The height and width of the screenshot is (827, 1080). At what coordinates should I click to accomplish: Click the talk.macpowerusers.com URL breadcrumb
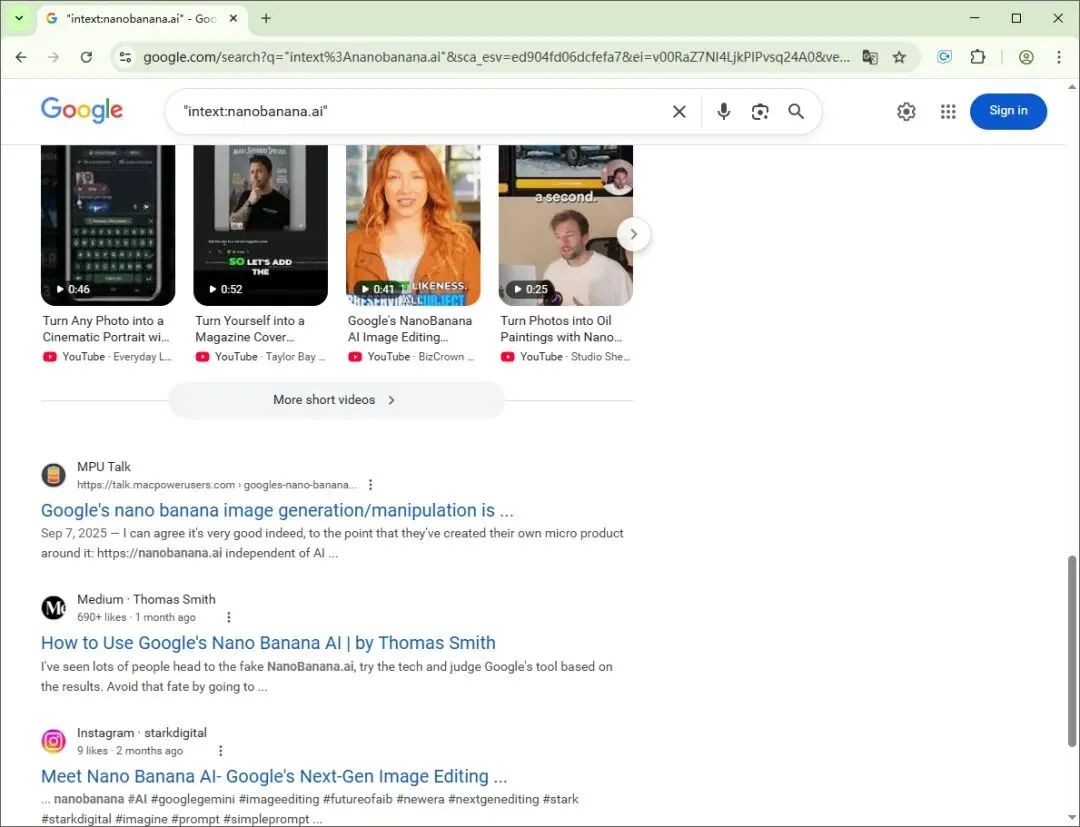point(217,485)
